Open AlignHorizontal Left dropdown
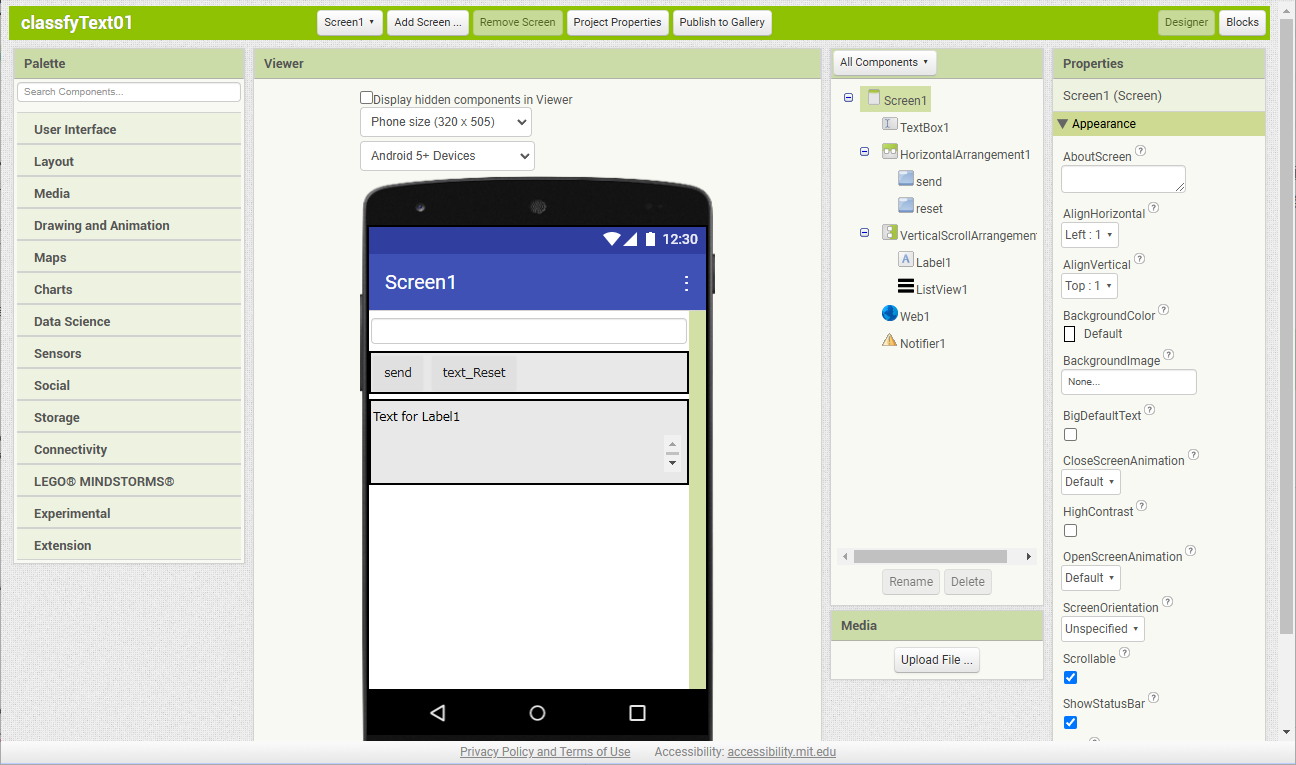Image resolution: width=1296 pixels, height=765 pixels. pyautogui.click(x=1090, y=235)
